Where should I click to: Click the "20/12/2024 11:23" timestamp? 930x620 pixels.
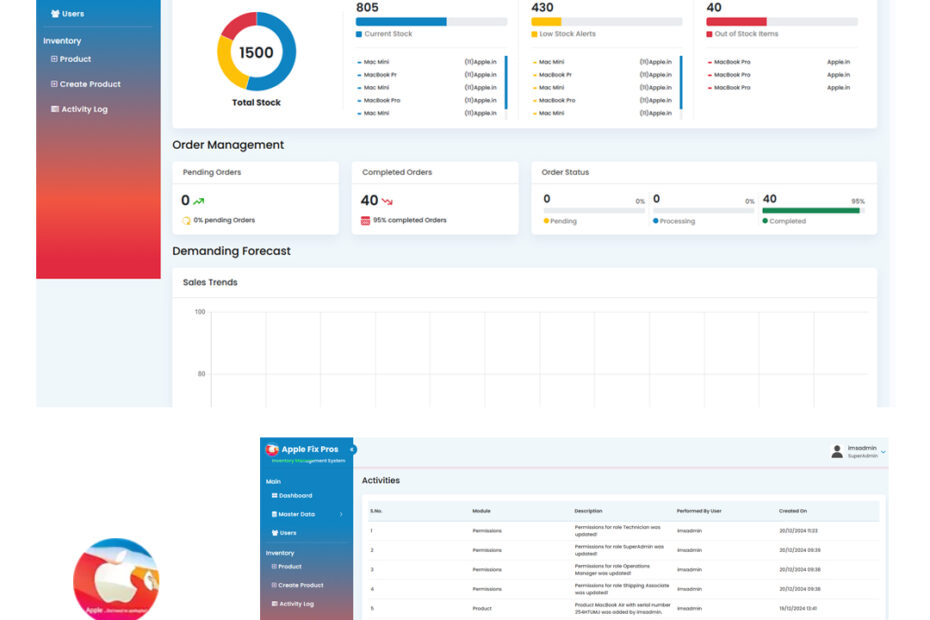coord(798,531)
